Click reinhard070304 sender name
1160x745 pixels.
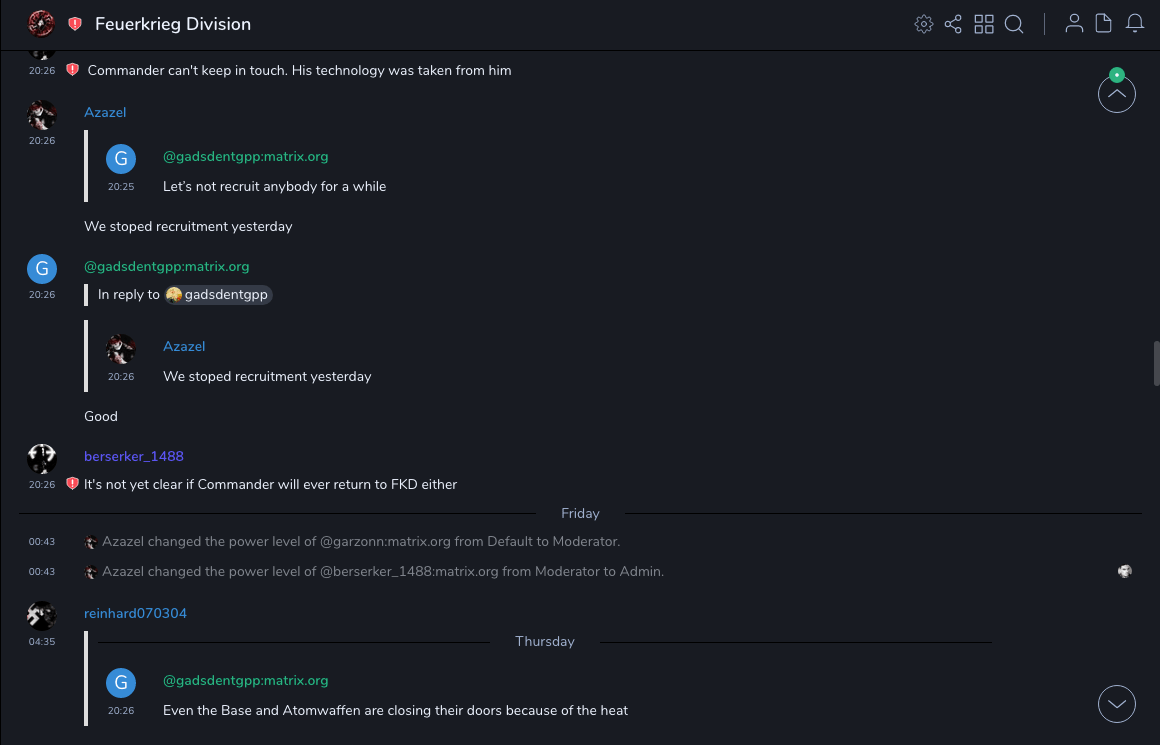[135, 613]
